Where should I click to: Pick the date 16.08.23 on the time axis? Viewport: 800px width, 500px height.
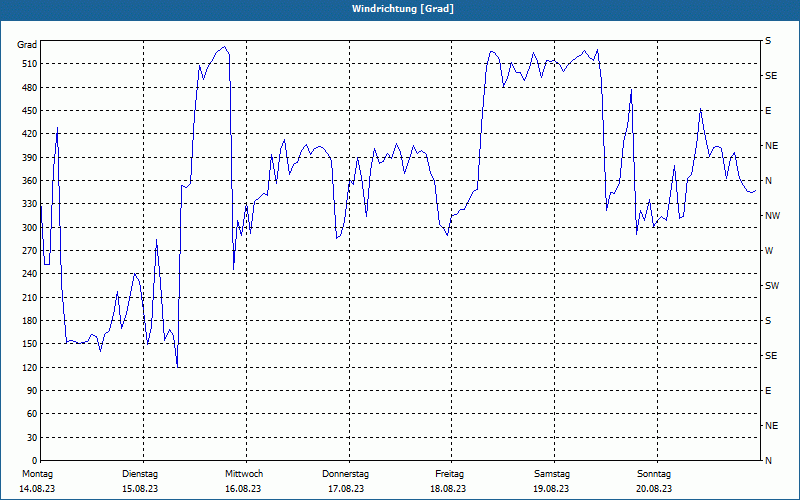[243, 489]
